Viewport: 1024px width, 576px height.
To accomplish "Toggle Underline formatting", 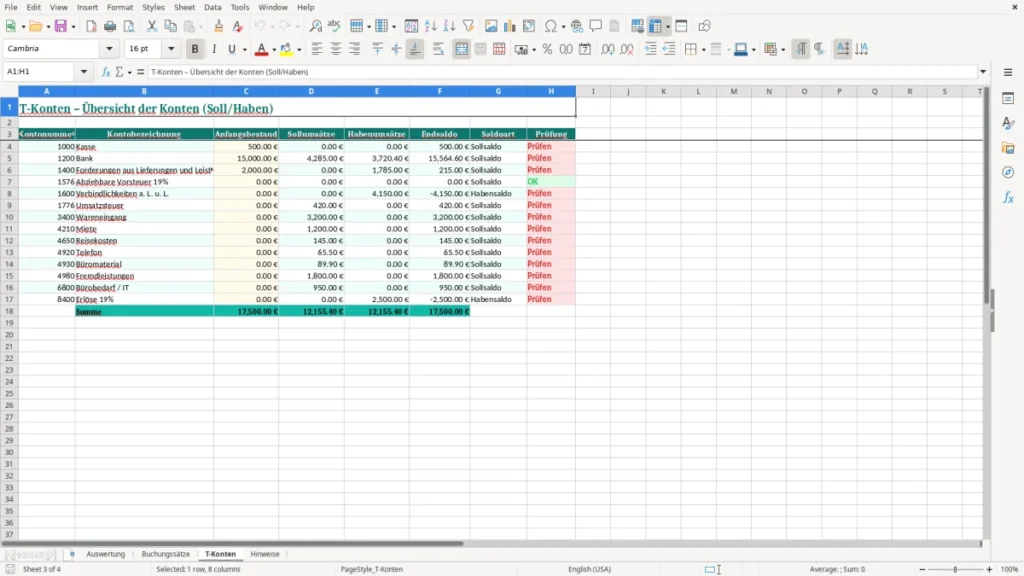I will click(x=231, y=49).
